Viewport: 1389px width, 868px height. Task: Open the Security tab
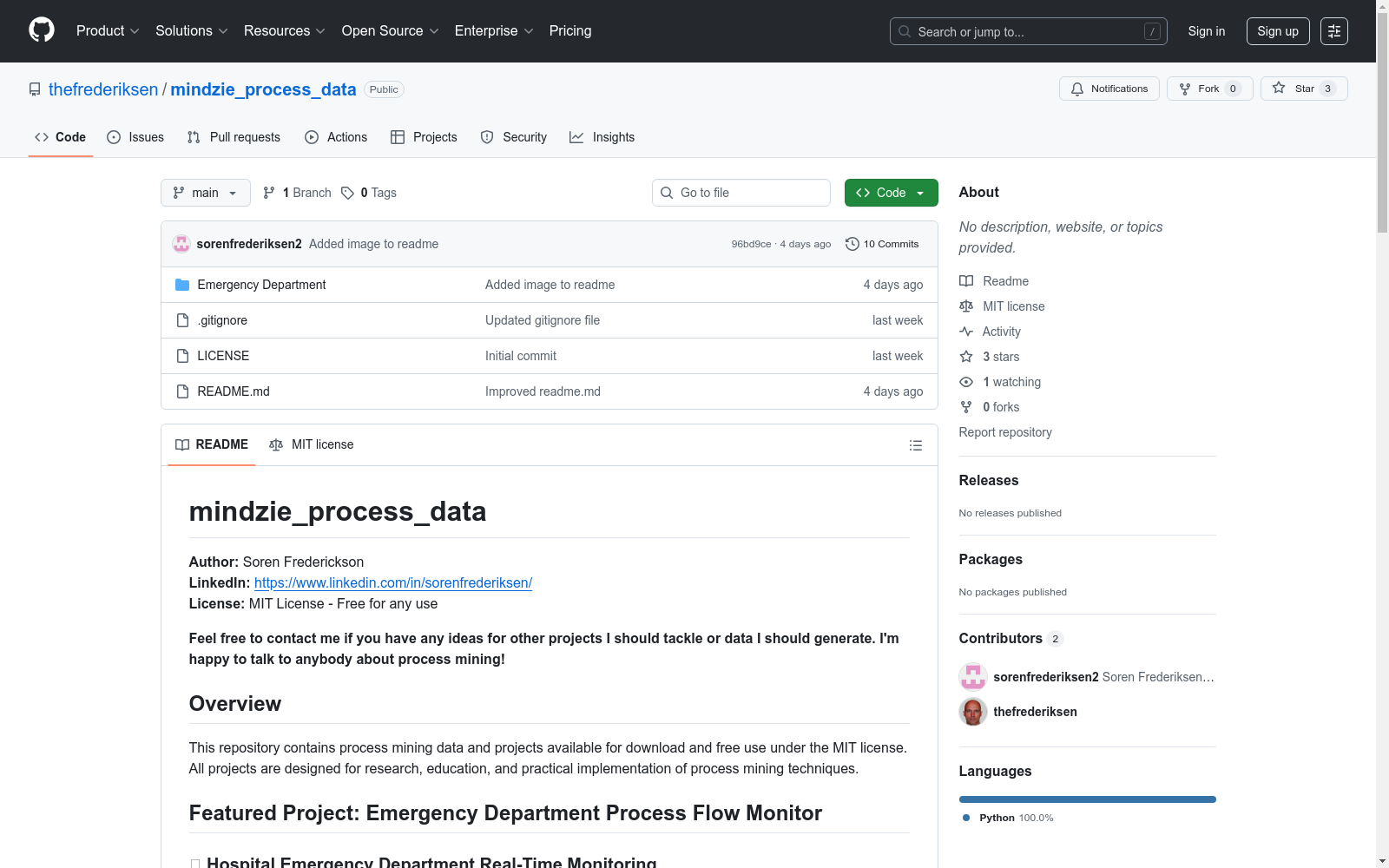(x=514, y=137)
